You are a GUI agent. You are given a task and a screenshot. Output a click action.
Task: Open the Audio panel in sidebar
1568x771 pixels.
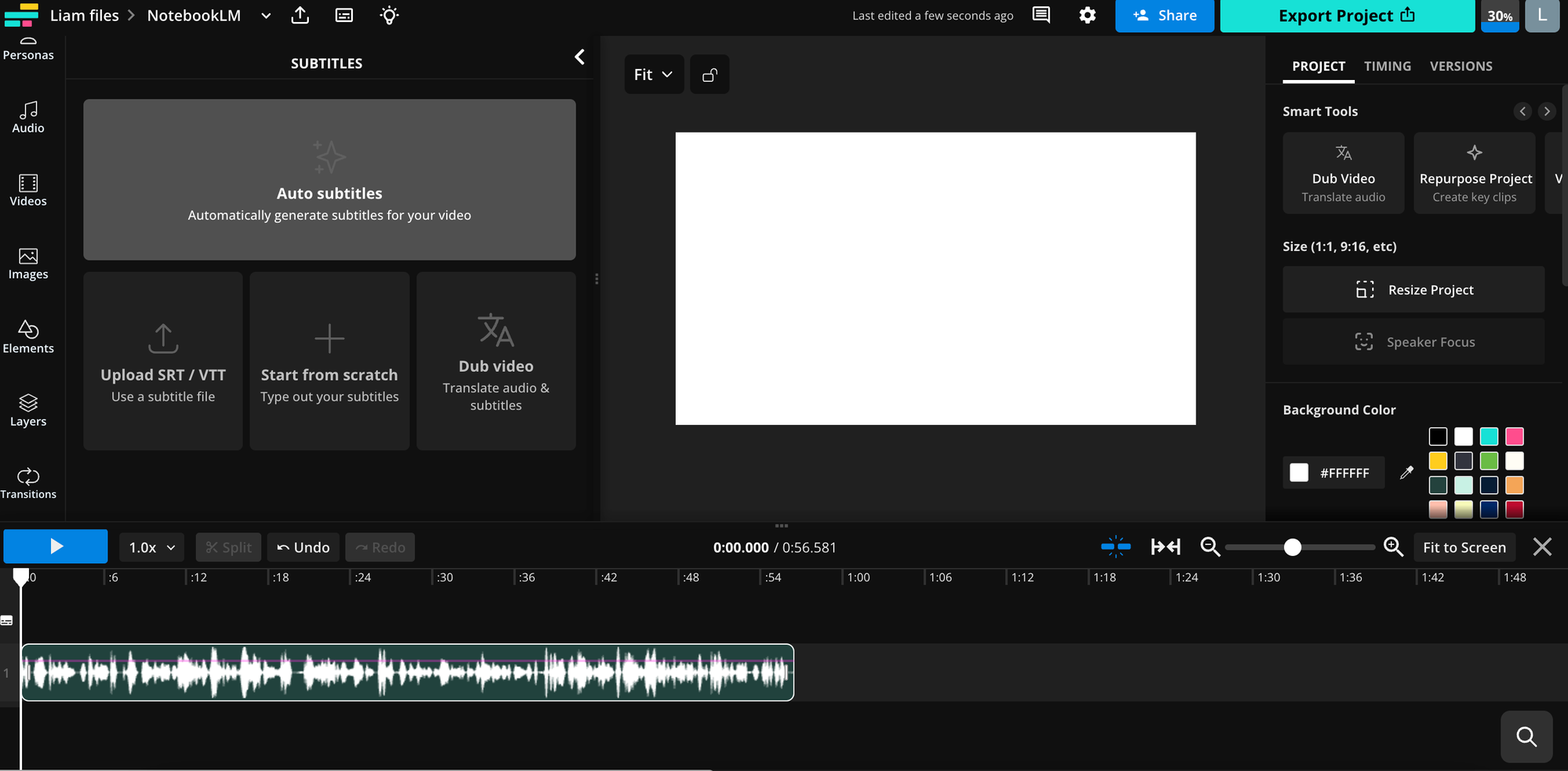[28, 118]
